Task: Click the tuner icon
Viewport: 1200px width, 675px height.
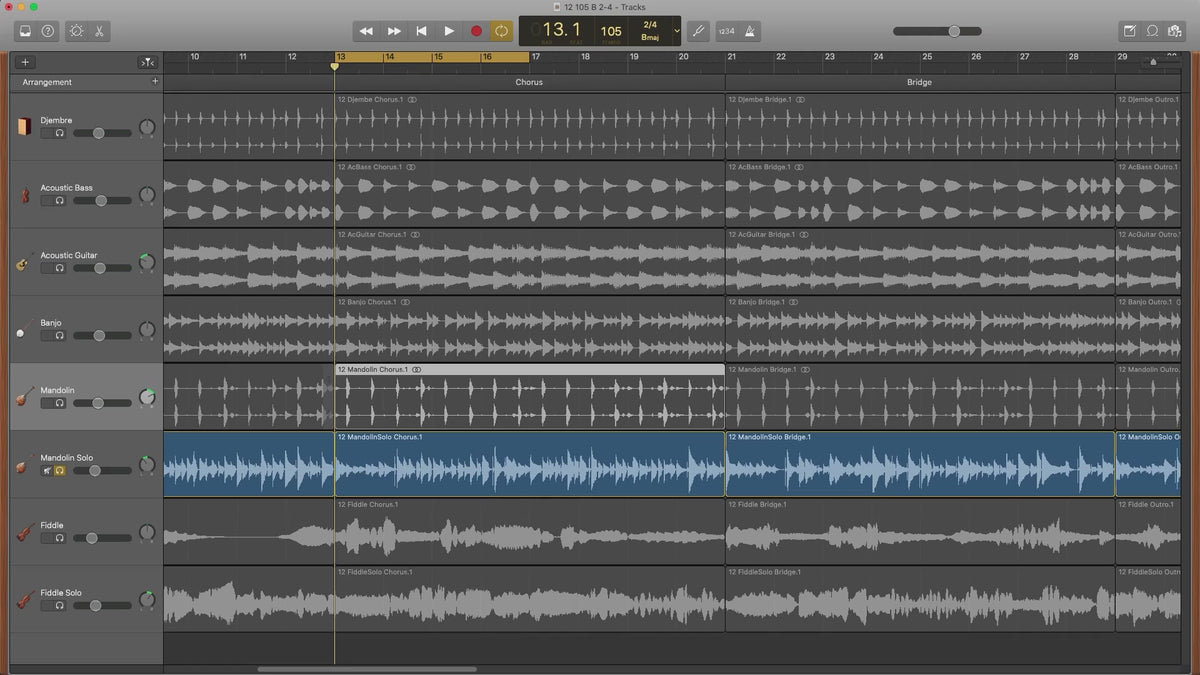Action: (698, 31)
